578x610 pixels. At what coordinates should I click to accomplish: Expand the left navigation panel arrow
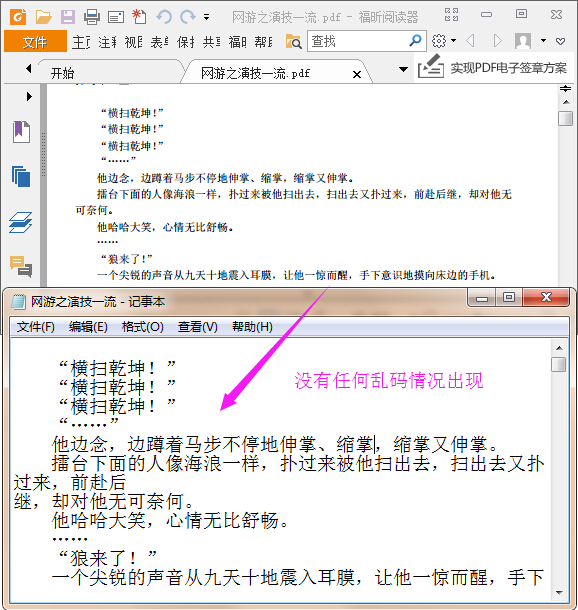coord(29,96)
